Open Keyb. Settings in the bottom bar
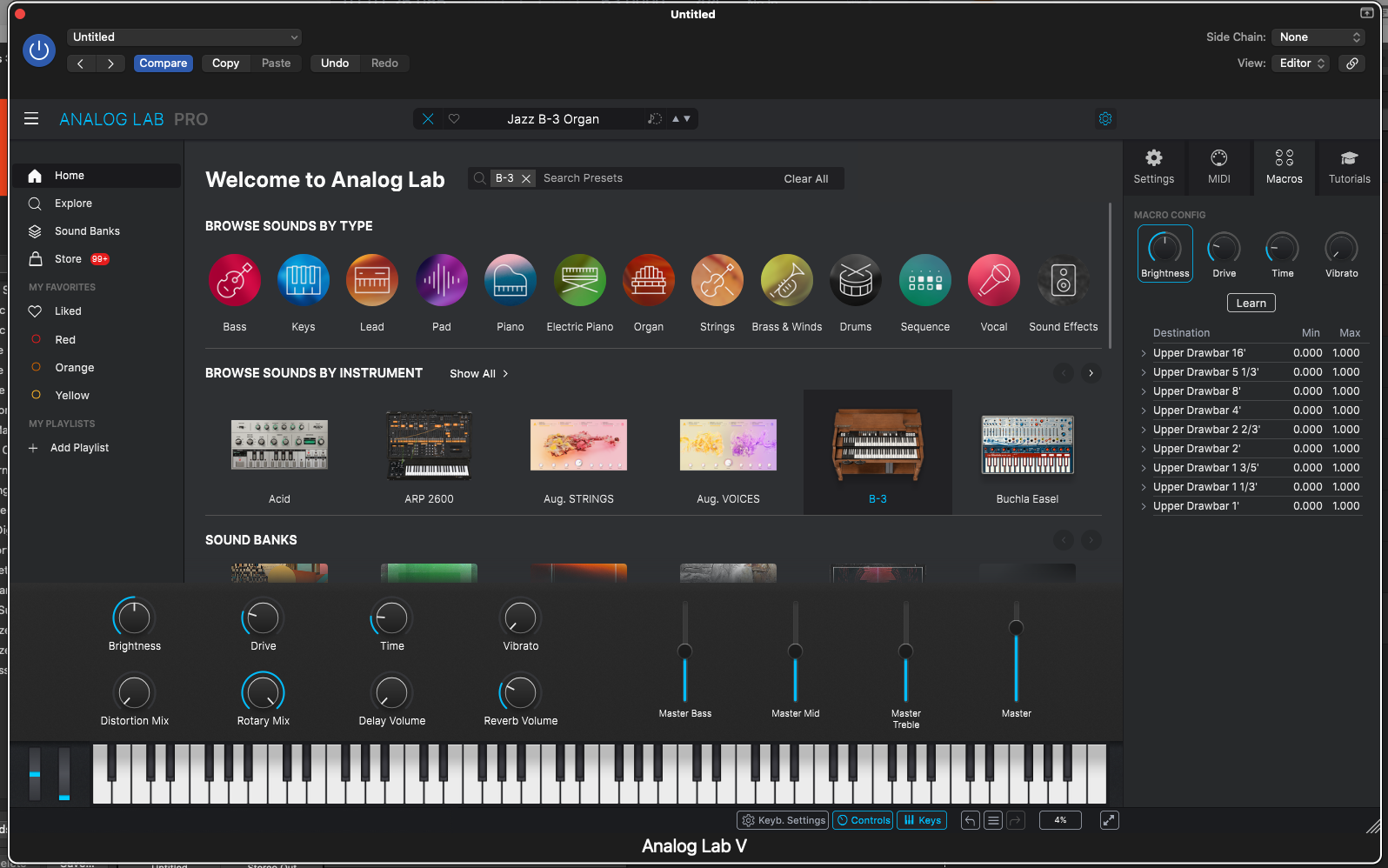 (783, 820)
